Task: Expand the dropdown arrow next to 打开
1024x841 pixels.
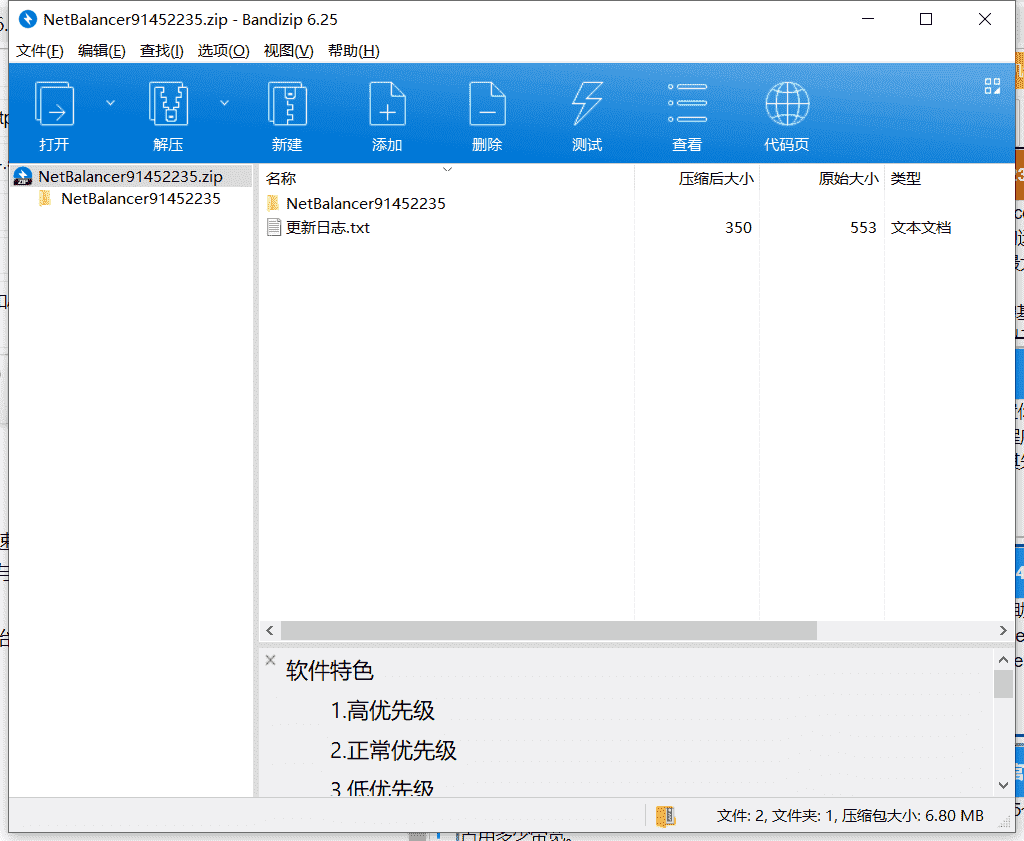Action: pos(110,103)
